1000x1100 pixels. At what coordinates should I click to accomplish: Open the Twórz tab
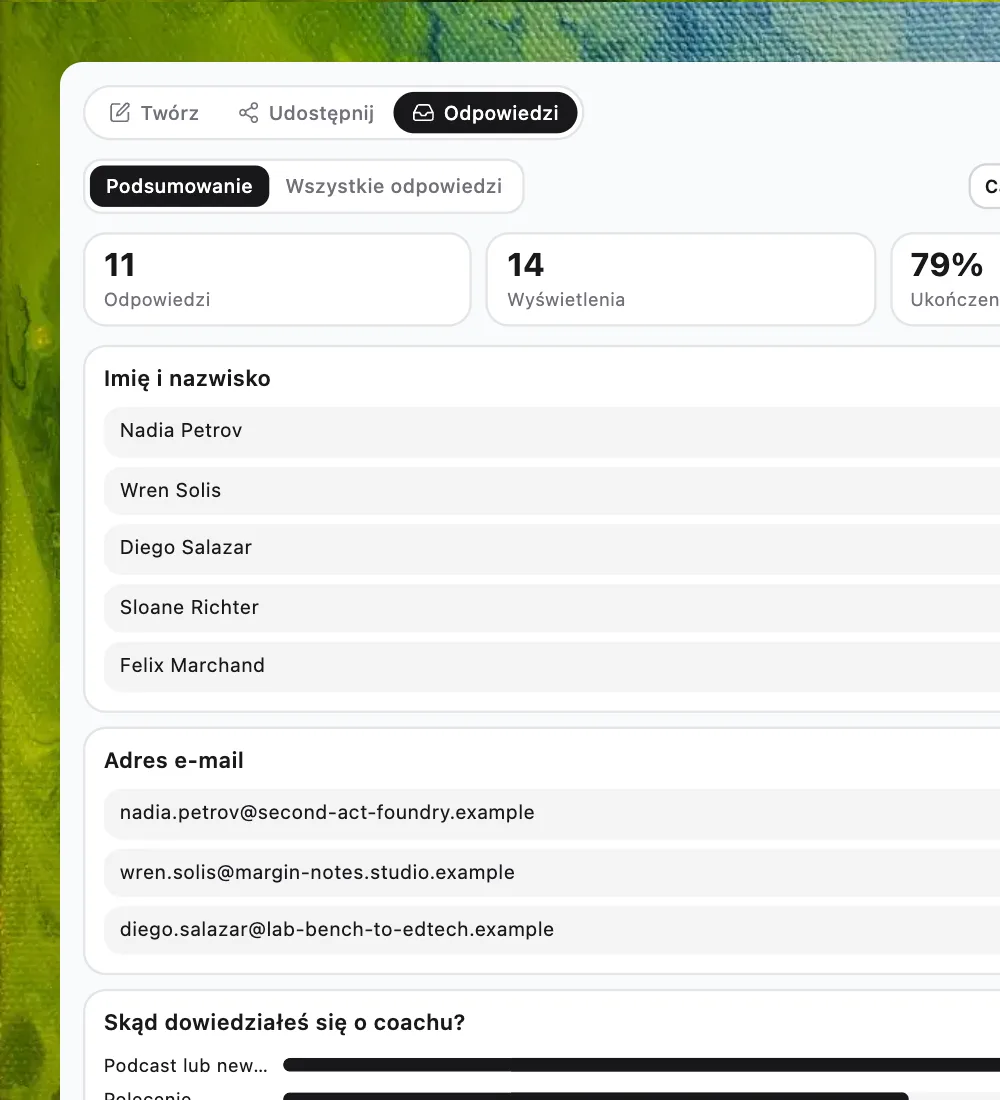pos(154,113)
